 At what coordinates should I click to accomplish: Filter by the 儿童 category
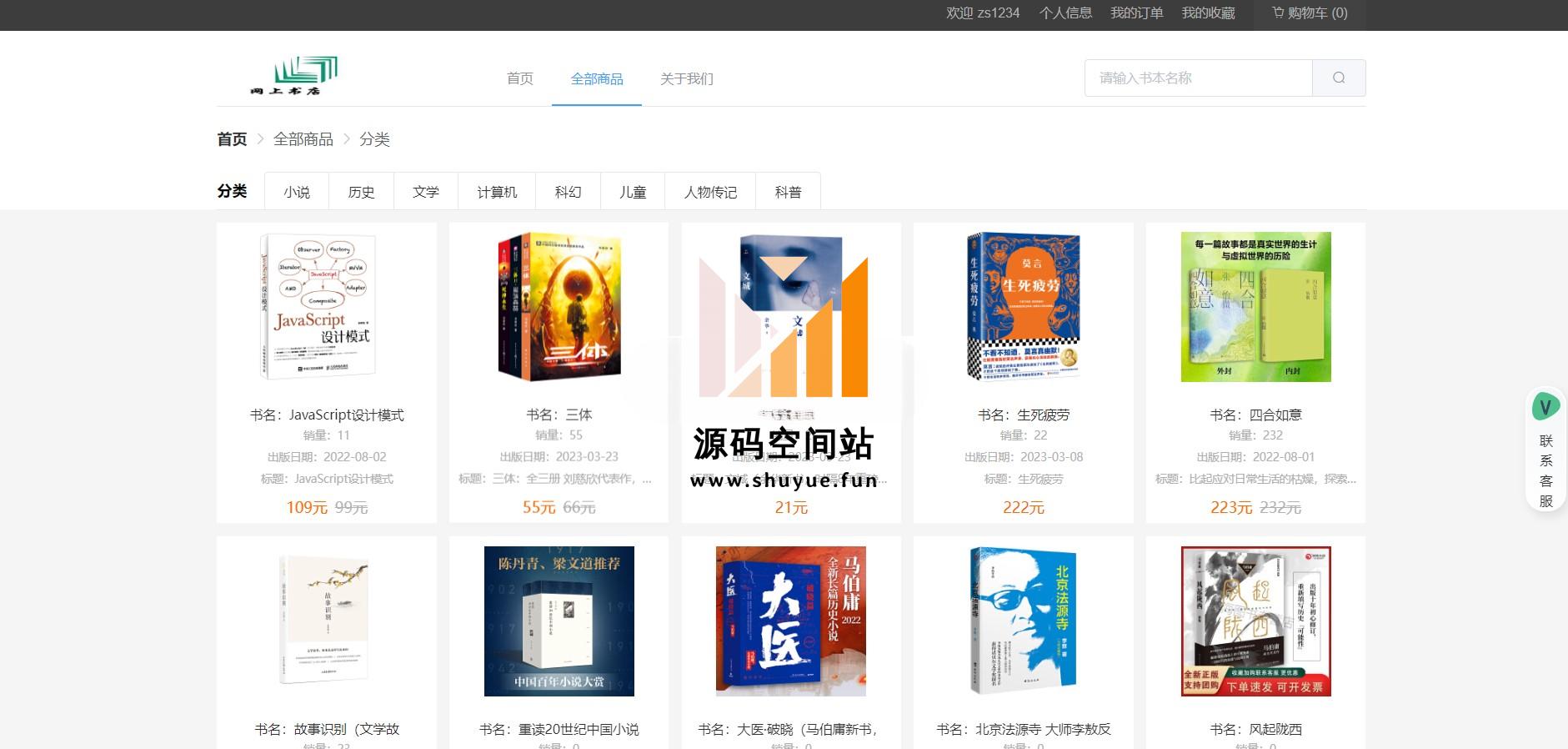[x=633, y=192]
